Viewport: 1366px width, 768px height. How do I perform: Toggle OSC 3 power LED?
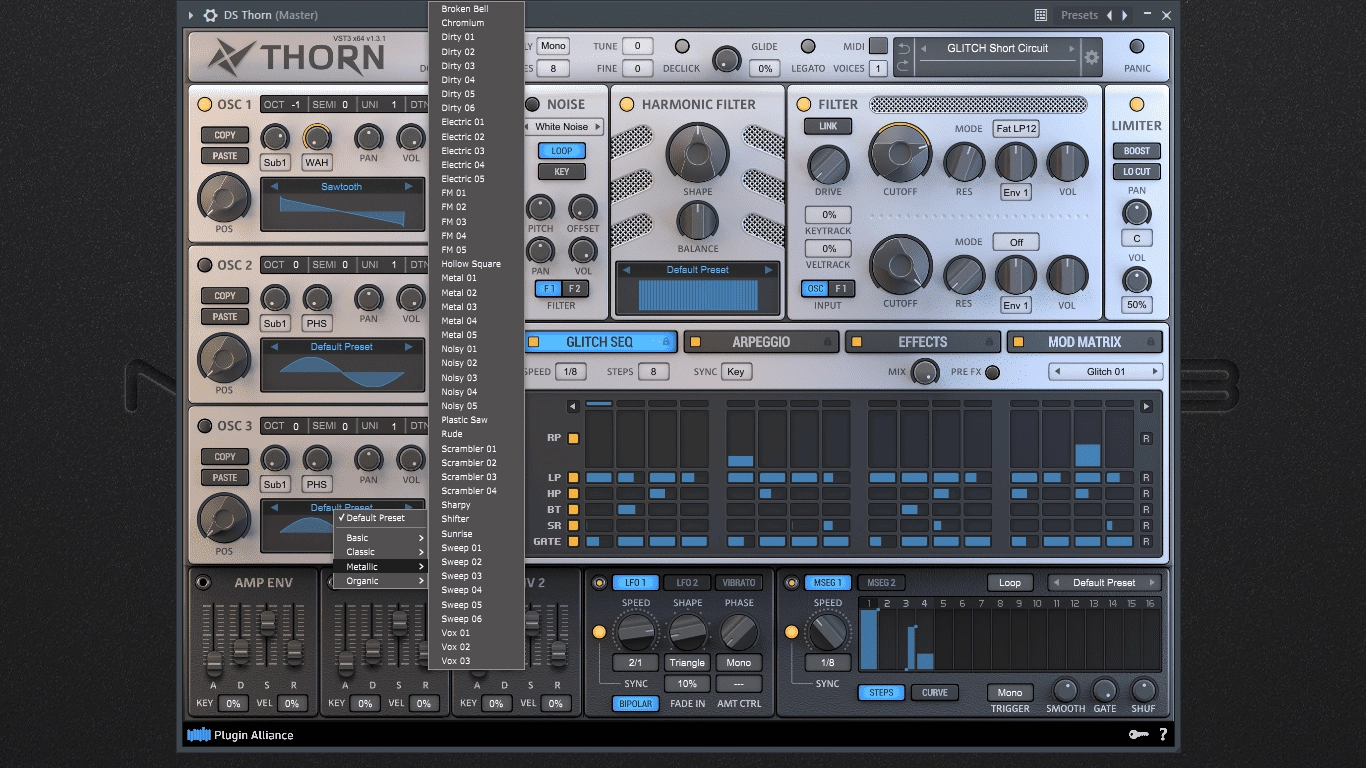[x=205, y=426]
